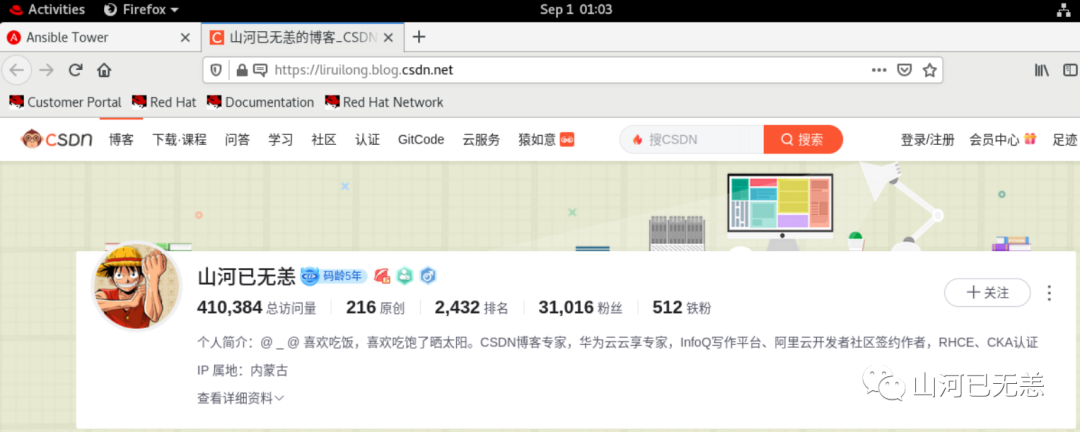Open the Firefox application menu in the top bar
Viewport: 1080px width, 432px height.
141,10
